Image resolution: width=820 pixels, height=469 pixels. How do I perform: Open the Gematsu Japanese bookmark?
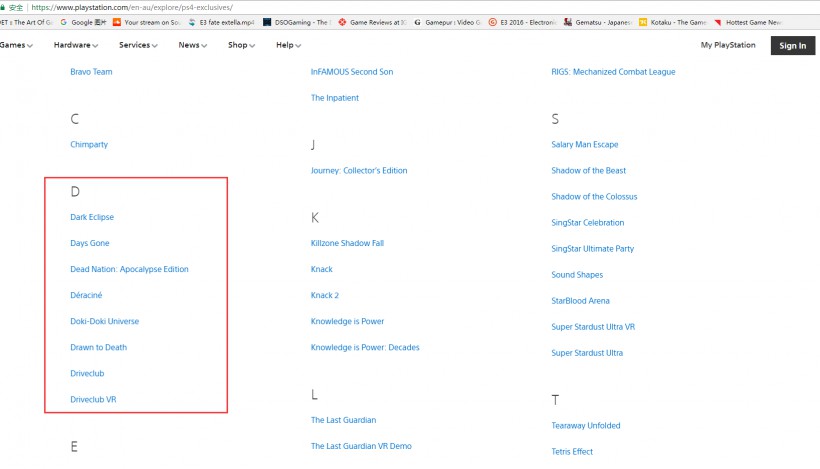click(598, 22)
